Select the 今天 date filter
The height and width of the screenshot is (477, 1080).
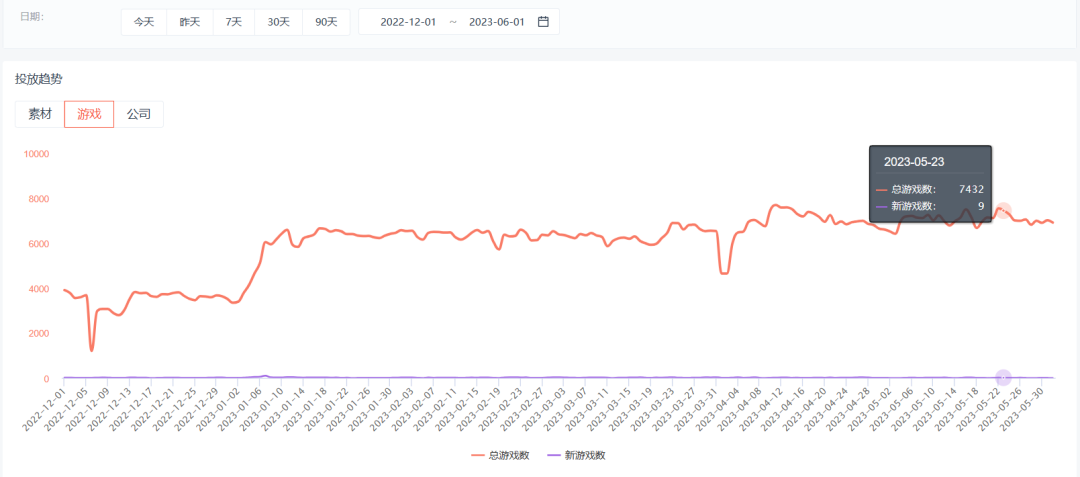144,21
